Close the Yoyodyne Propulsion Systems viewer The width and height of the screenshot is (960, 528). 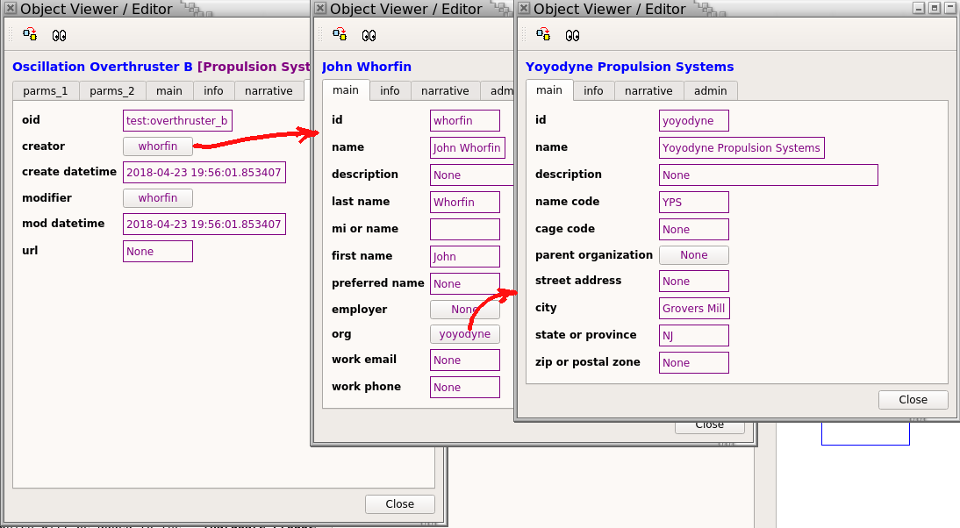[x=913, y=399]
